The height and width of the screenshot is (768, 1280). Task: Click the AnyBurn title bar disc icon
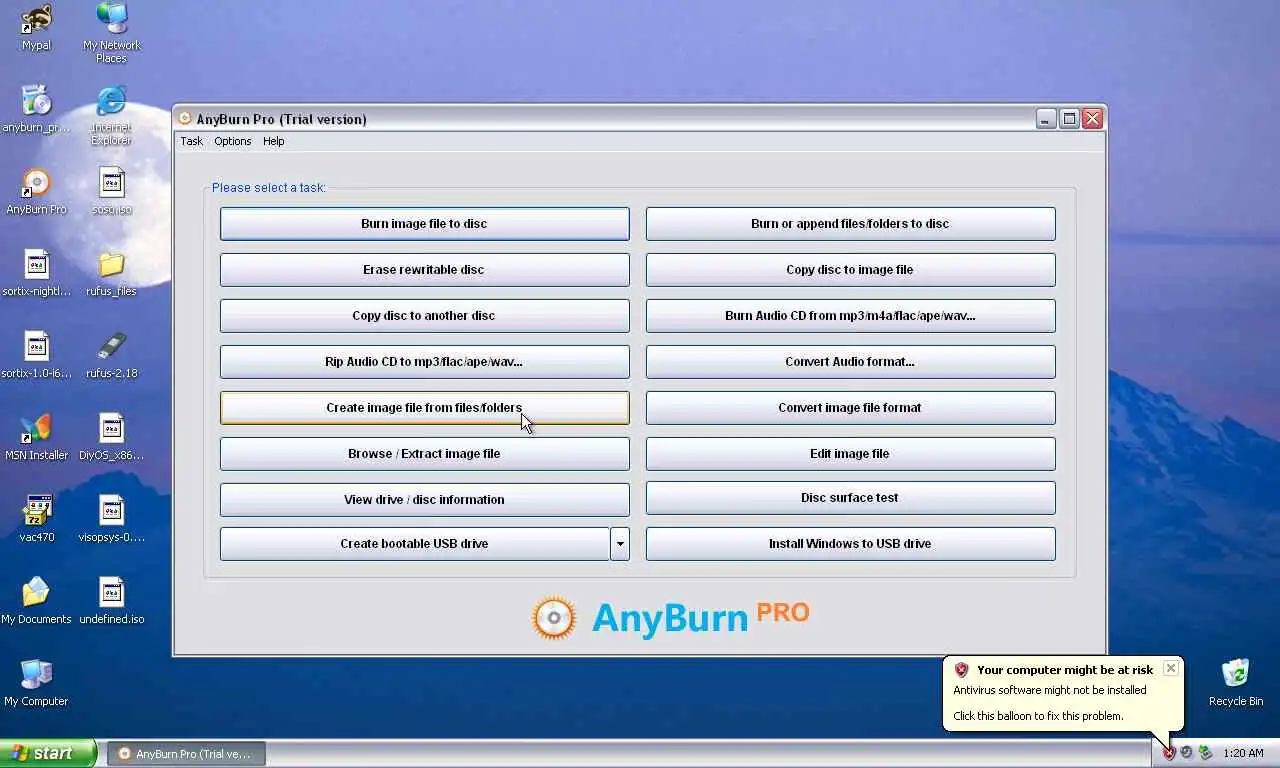(185, 118)
